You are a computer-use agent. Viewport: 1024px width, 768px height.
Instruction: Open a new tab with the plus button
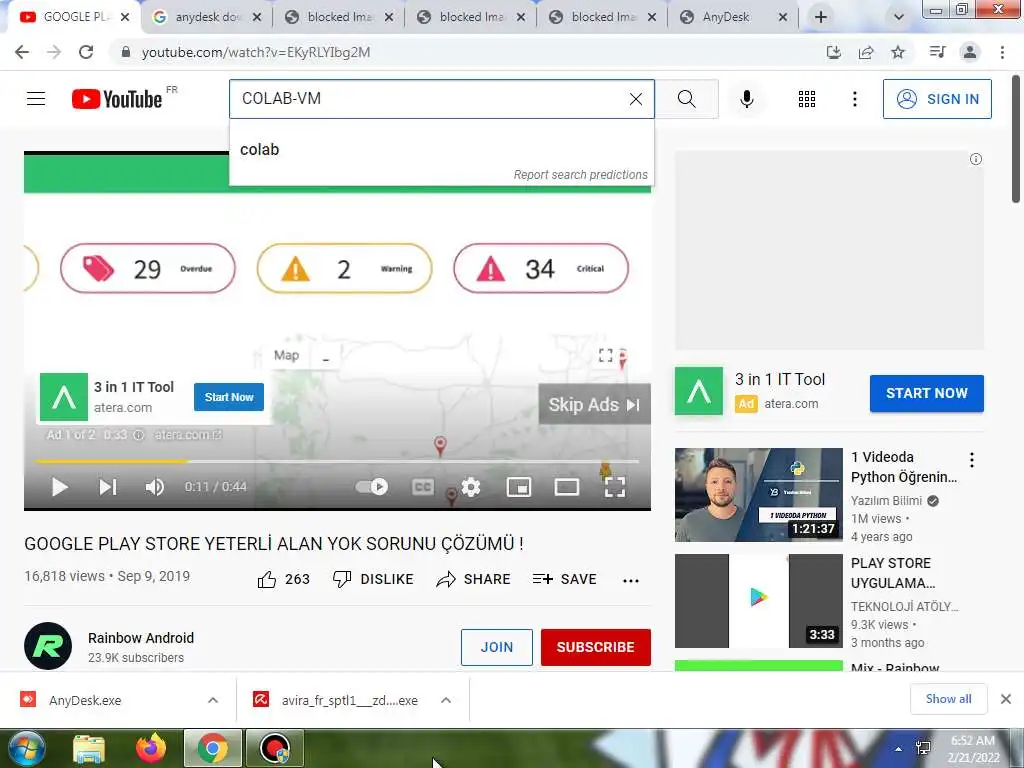(820, 17)
